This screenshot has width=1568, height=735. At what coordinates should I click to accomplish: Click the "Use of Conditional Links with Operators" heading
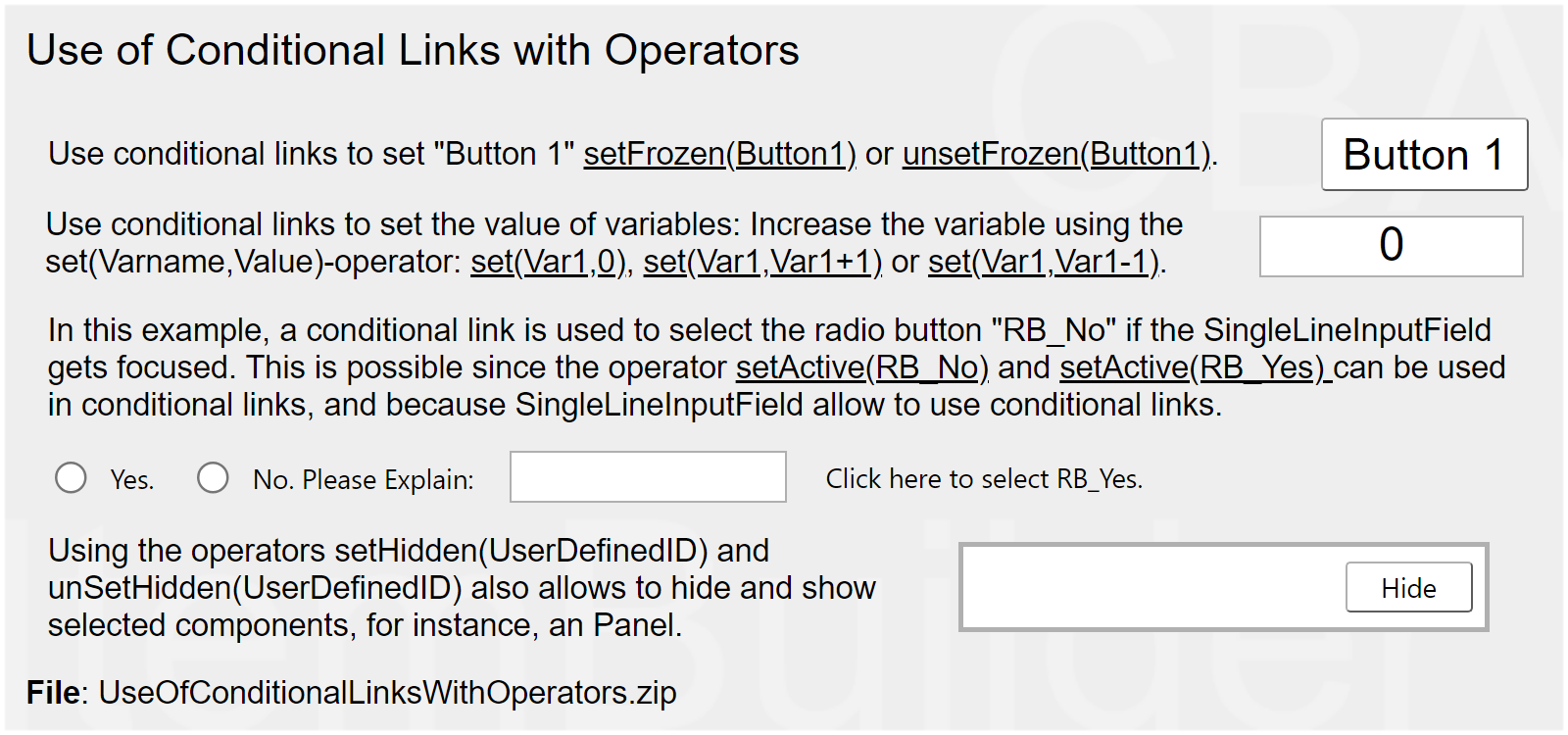click(413, 51)
